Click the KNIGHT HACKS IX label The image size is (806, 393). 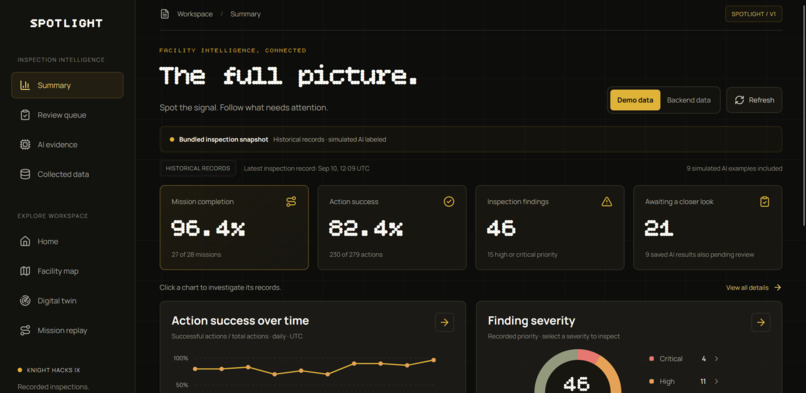click(x=53, y=370)
